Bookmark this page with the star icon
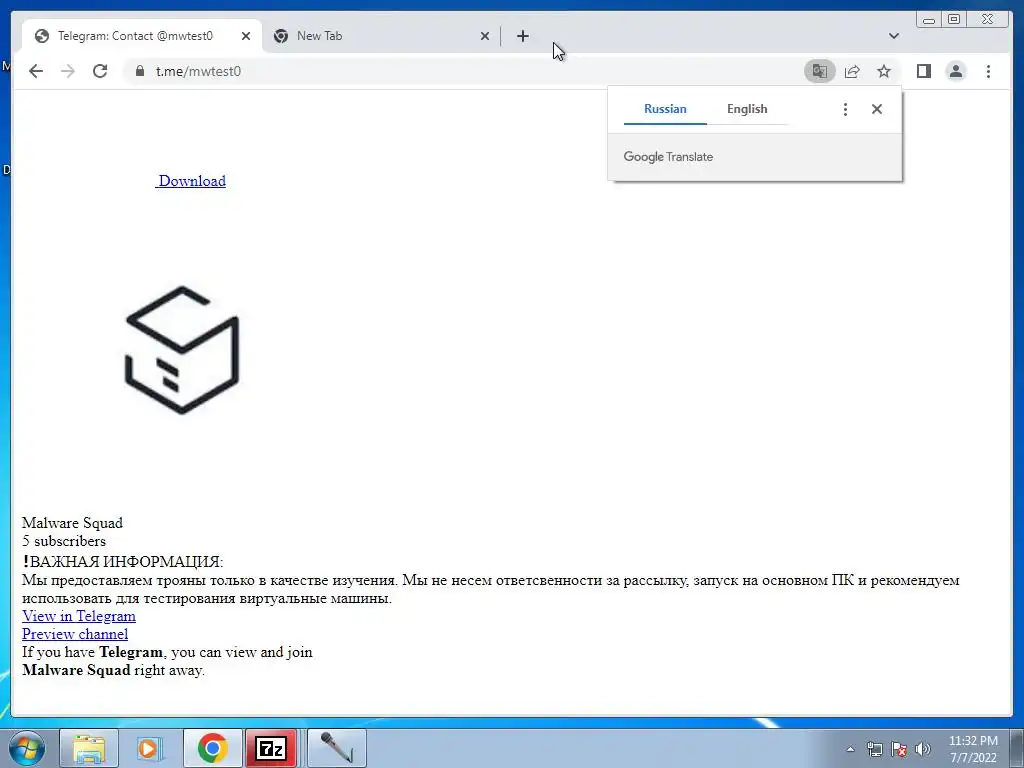This screenshot has width=1024, height=768. [x=884, y=71]
